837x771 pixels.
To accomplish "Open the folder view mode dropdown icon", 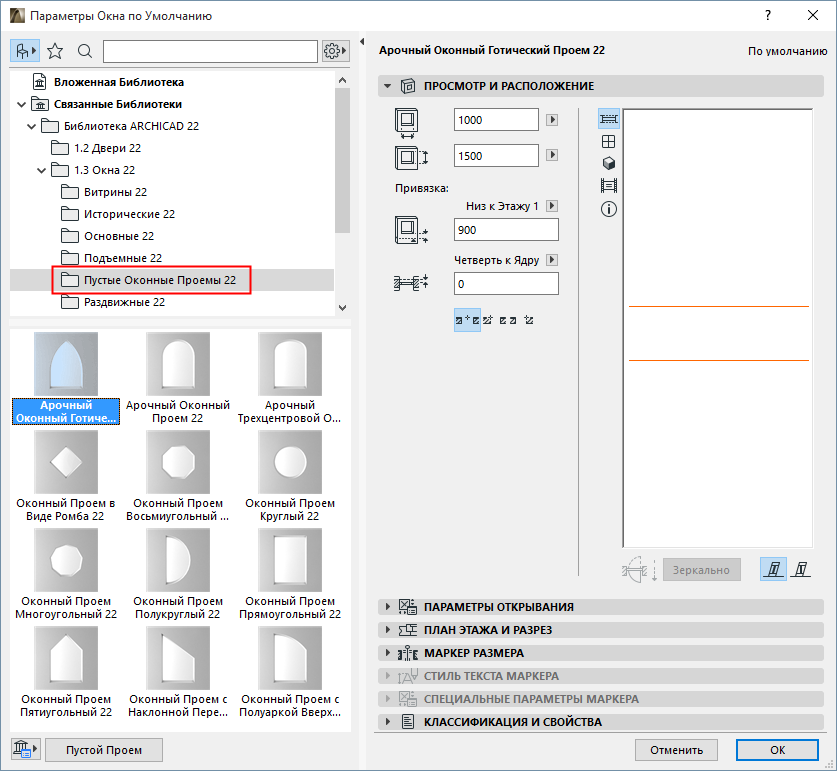I will (x=25, y=51).
